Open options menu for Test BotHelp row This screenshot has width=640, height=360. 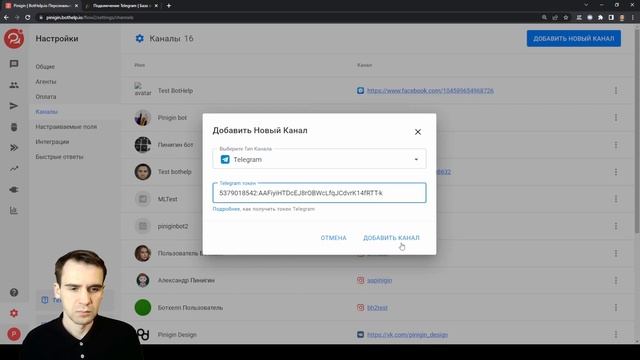[616, 91]
